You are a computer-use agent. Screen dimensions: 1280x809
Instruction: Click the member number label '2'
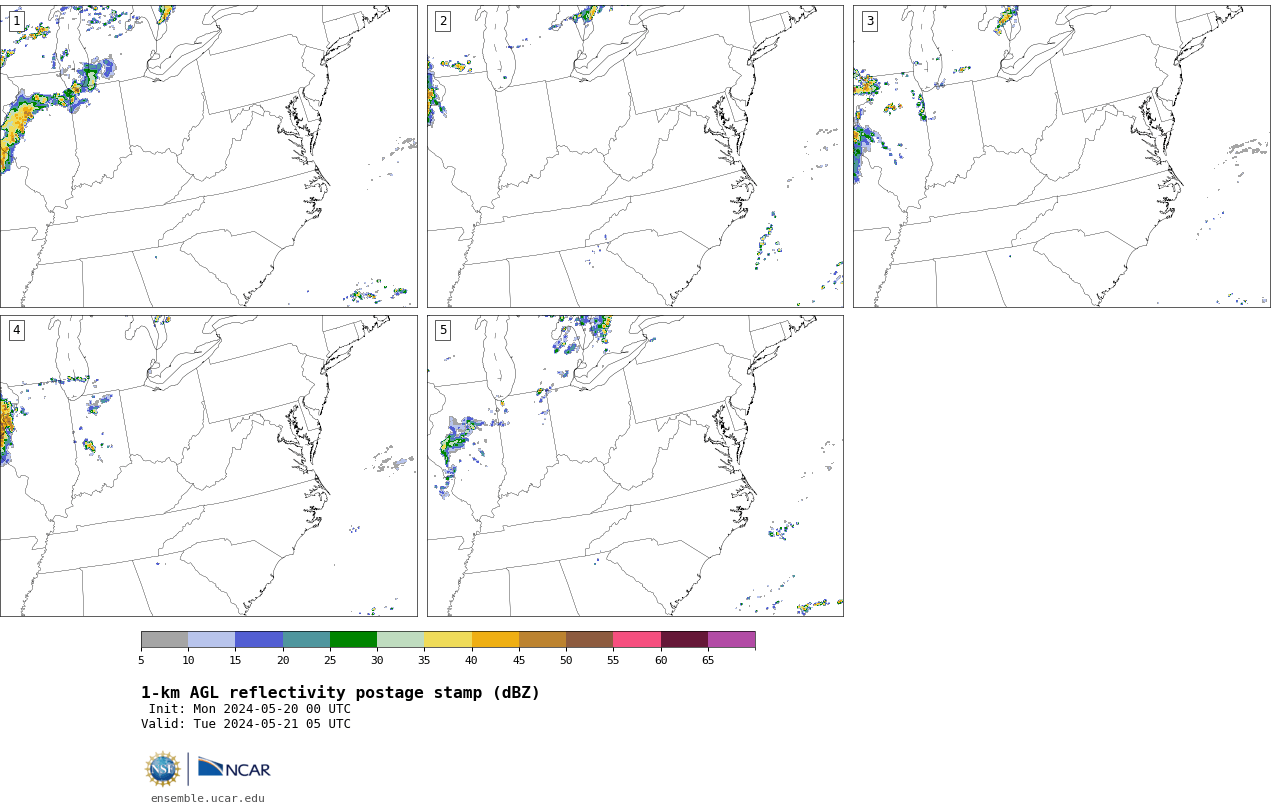click(443, 21)
